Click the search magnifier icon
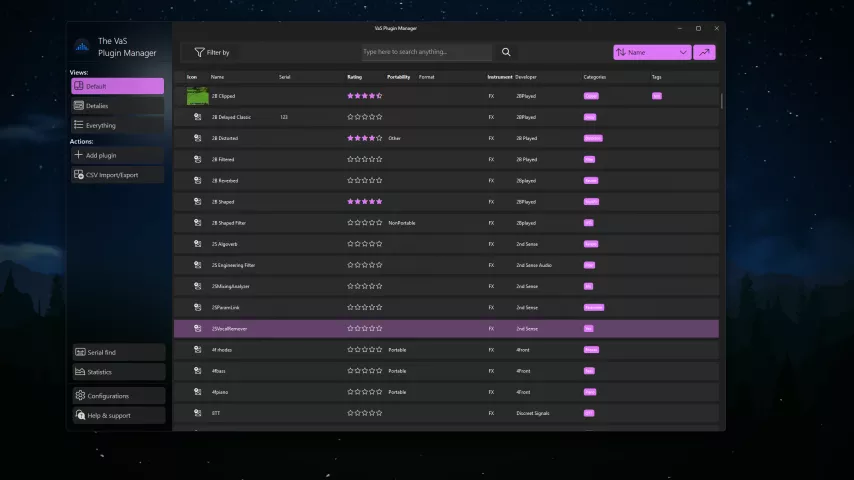Screen dimensions: 854x480 point(506,52)
